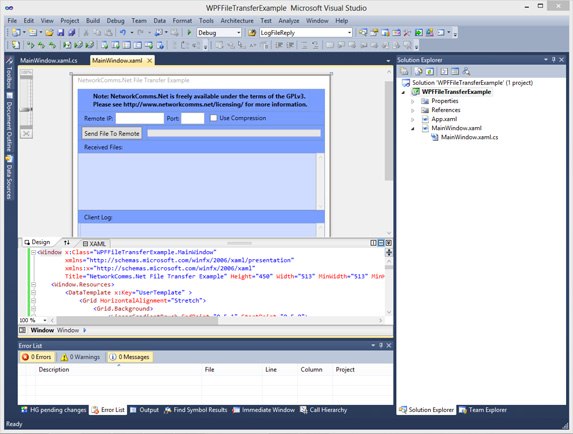This screenshot has width=573, height=434.
Task: Click the Save floppy disk icon
Action: (x=61, y=33)
